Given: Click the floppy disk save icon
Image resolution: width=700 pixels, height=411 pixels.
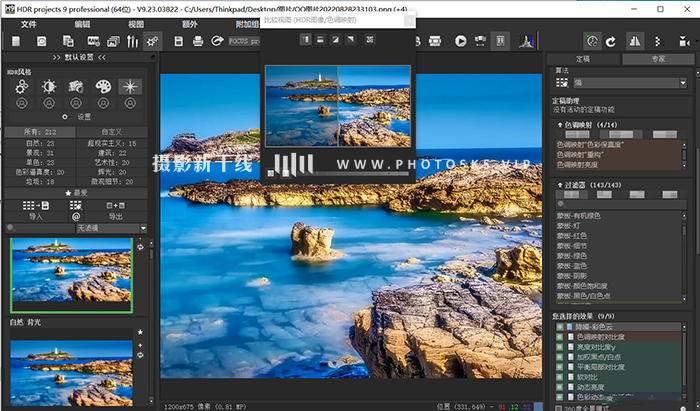Looking at the screenshot, I should pos(179,42).
